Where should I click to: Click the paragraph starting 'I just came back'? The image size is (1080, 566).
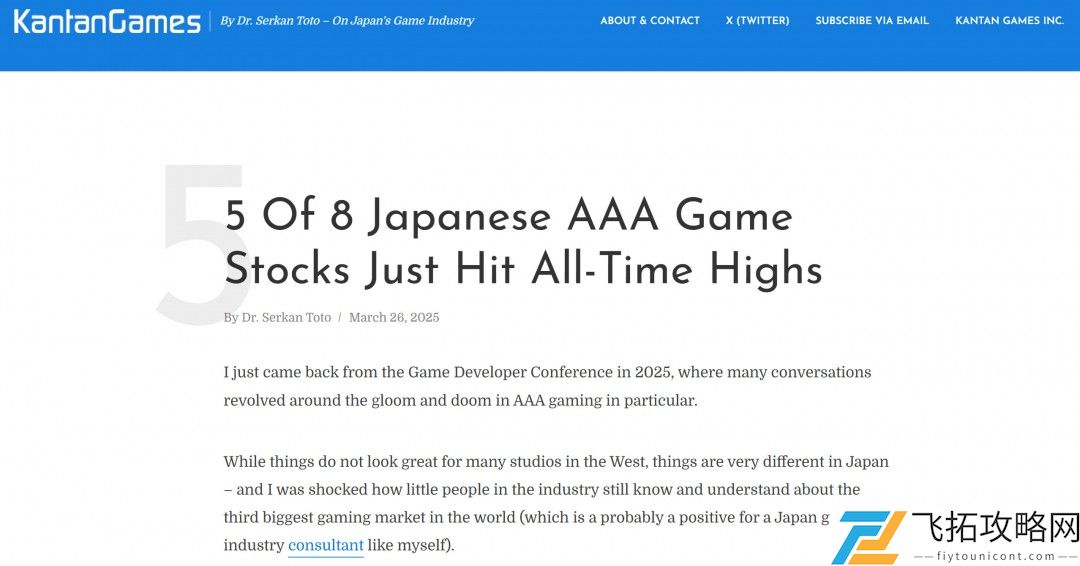pyautogui.click(x=547, y=386)
